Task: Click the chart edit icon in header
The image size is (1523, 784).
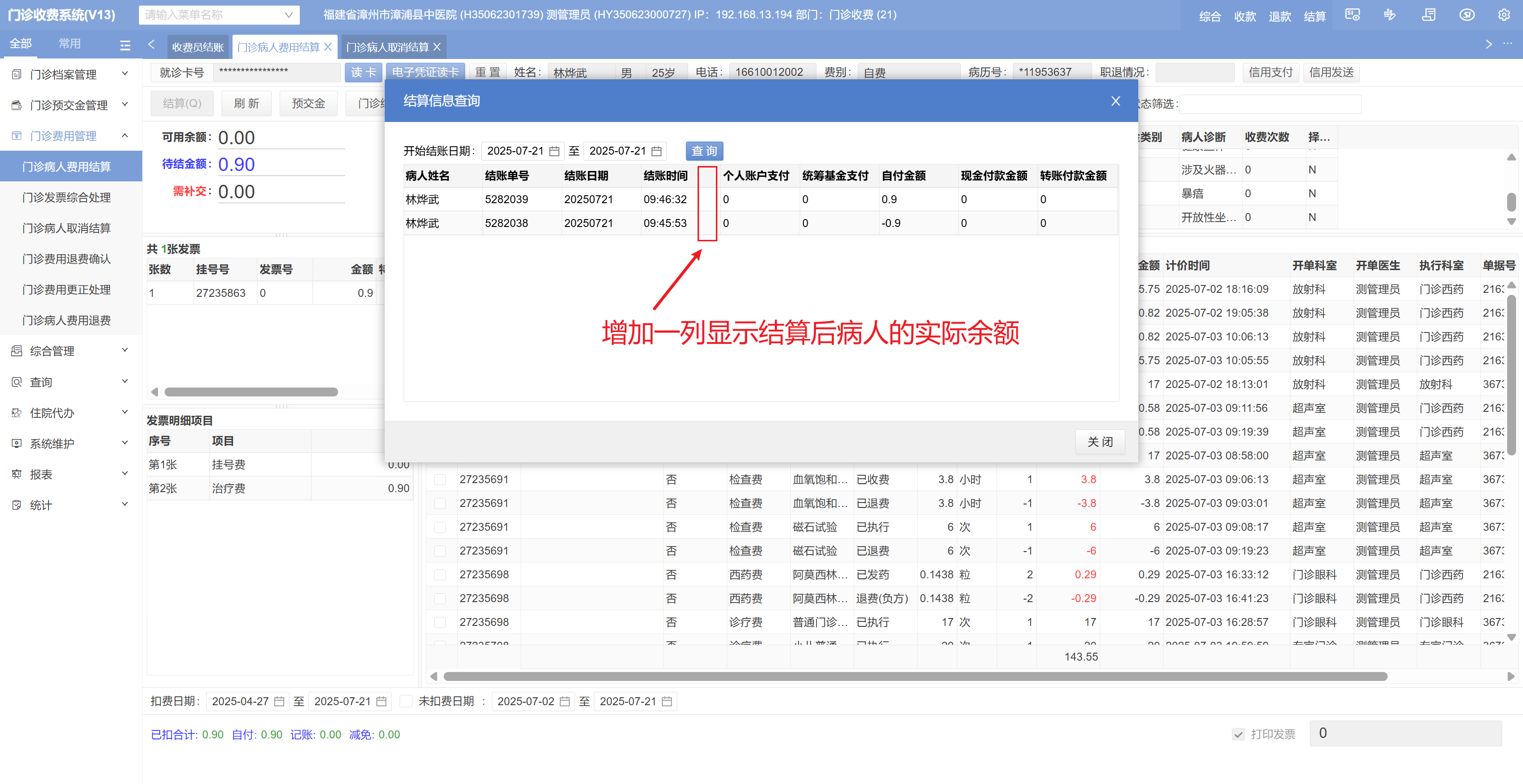Action: [x=1390, y=15]
